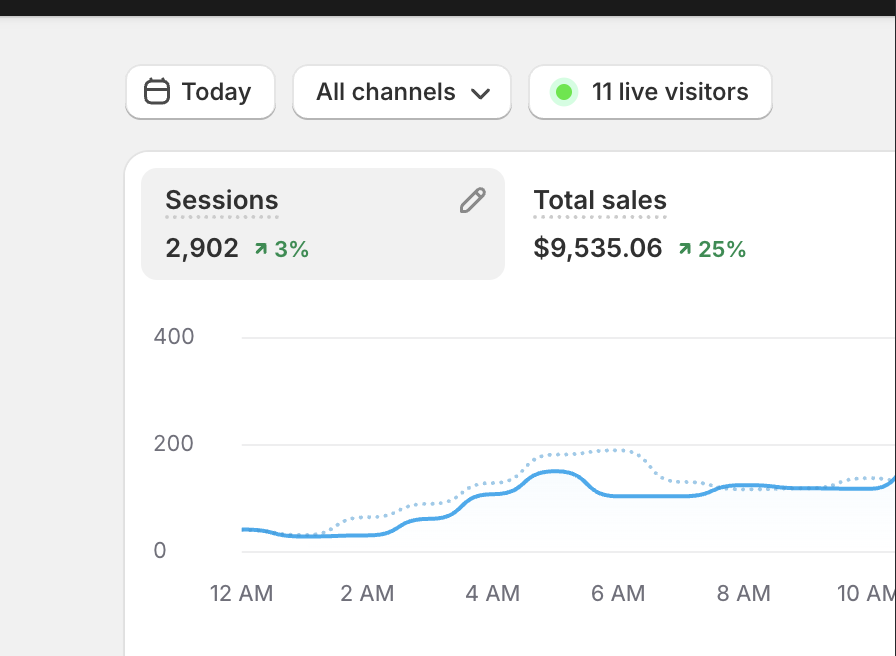The width and height of the screenshot is (896, 656).
Task: Click the 8 AM x-axis label
Action: (743, 593)
